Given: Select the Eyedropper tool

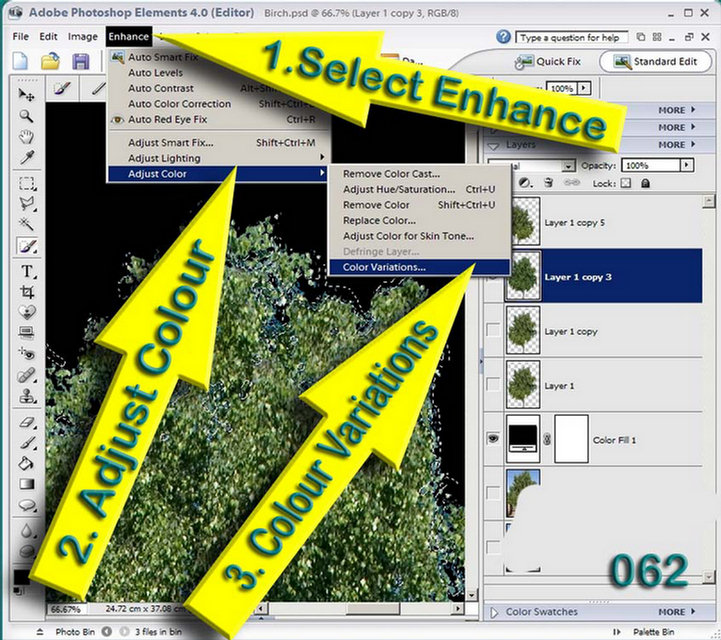Looking at the screenshot, I should click(x=26, y=157).
